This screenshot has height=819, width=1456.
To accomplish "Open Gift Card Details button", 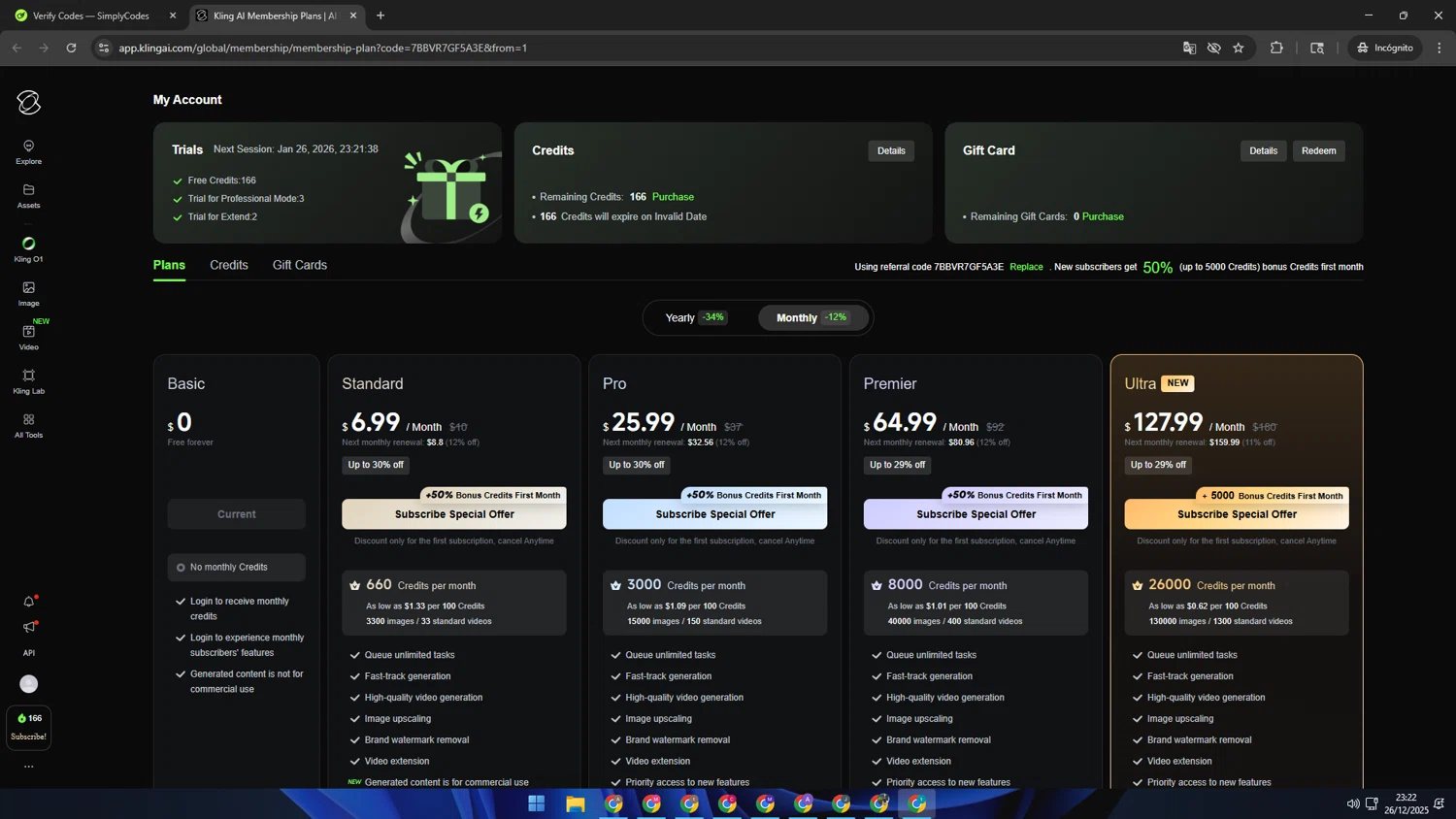I will click(1263, 150).
